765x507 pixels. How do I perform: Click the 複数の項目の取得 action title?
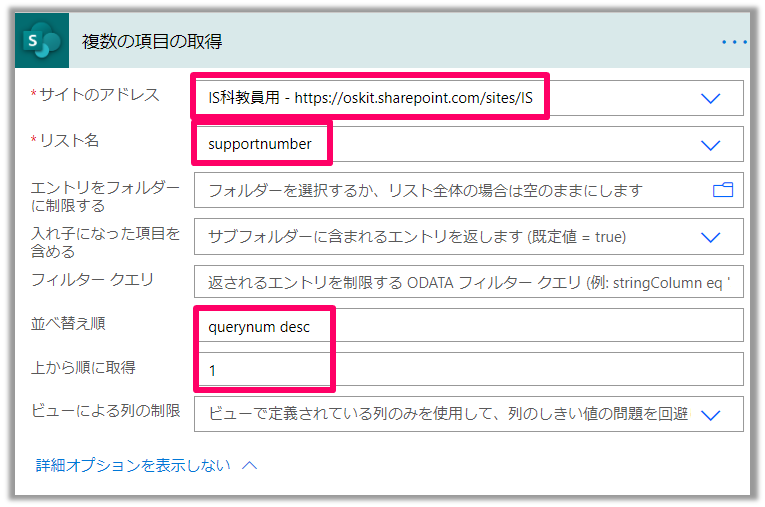click(x=152, y=41)
